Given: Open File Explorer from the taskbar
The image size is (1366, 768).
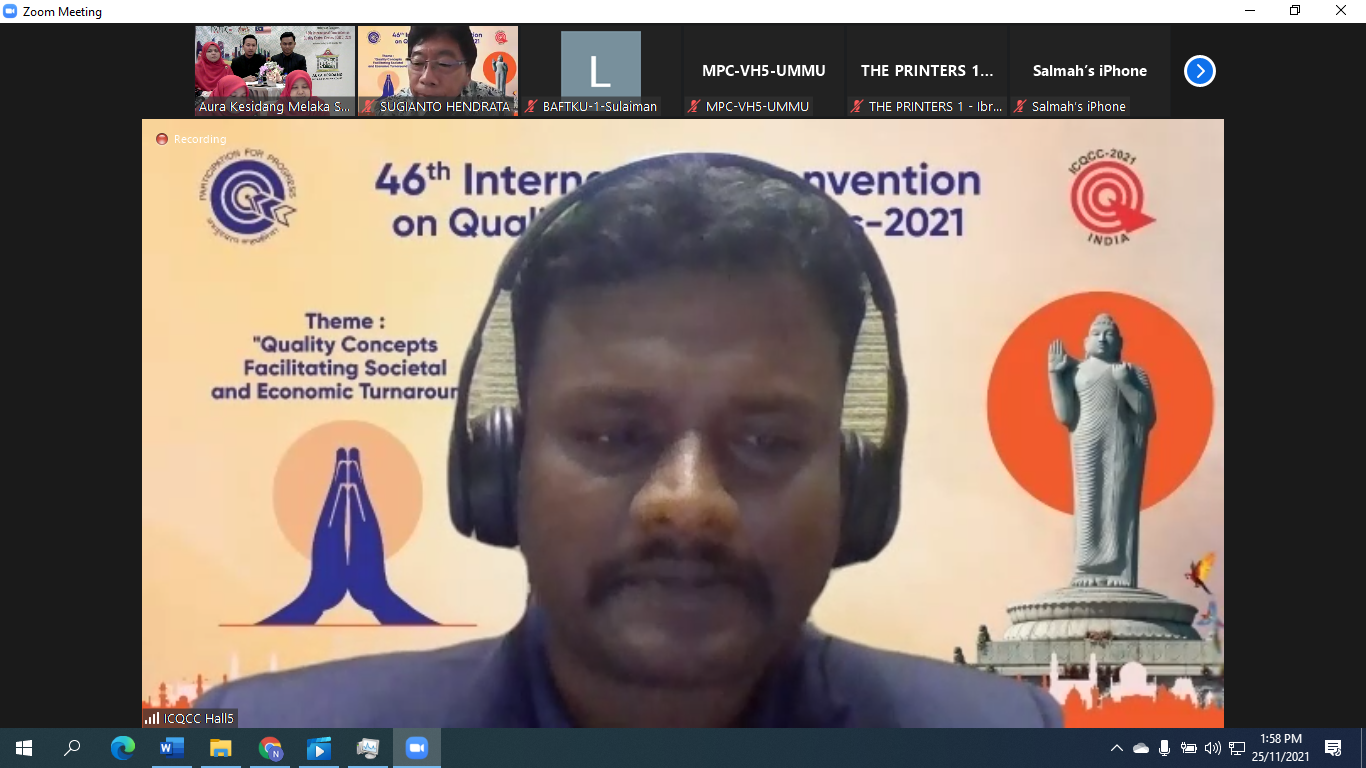Looking at the screenshot, I should tap(220, 747).
